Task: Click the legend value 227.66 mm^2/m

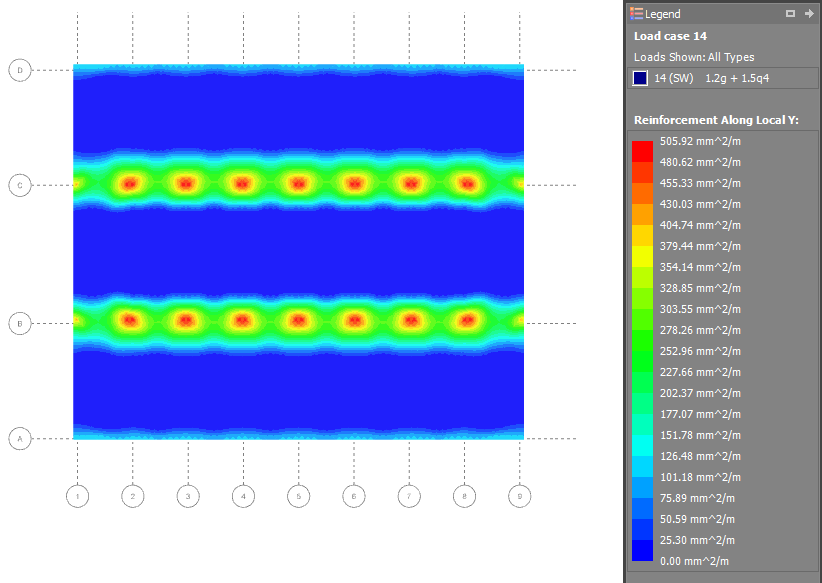Action: pos(700,372)
